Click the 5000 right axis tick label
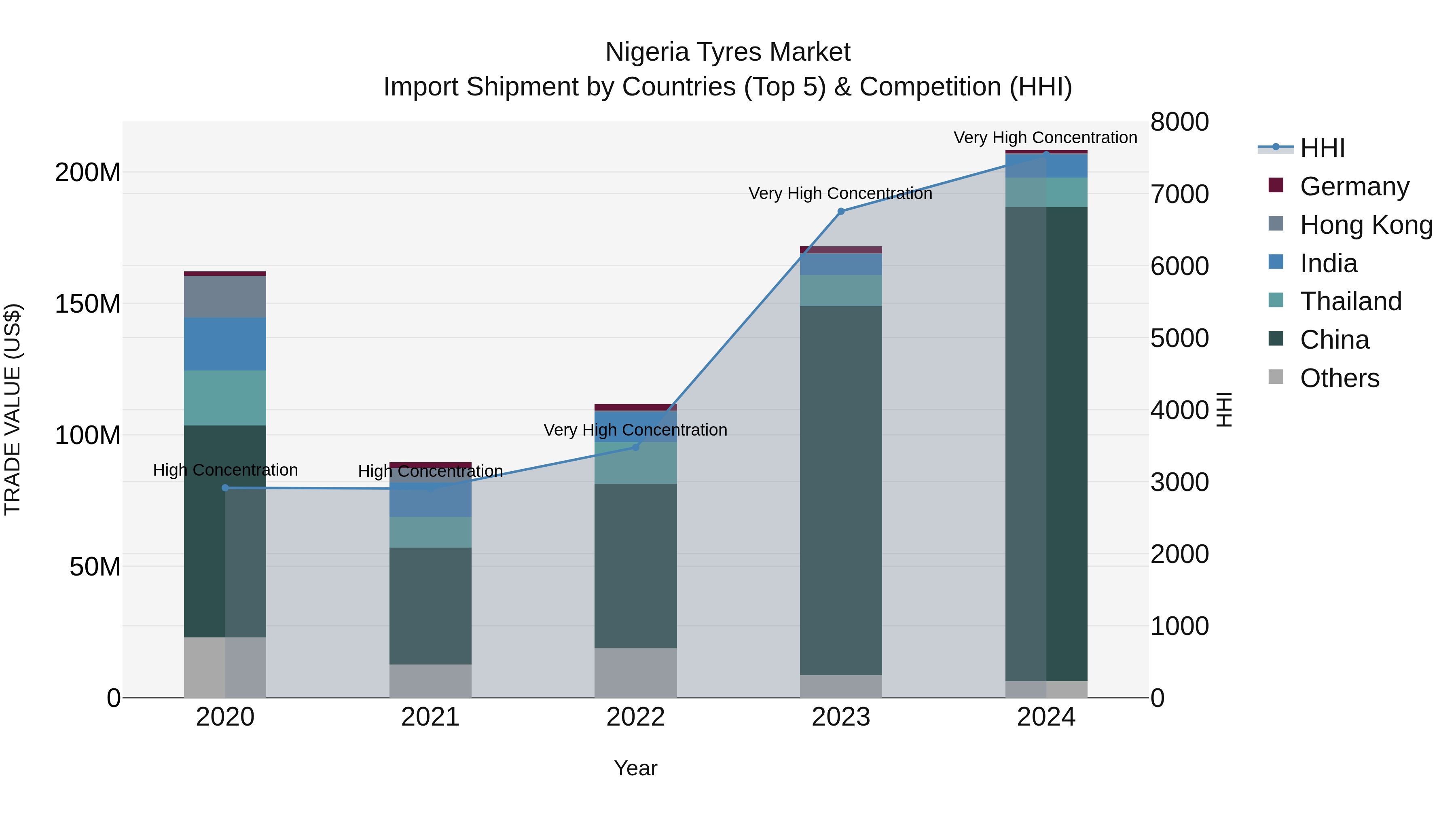This screenshot has height=819, width=1456. (x=1180, y=338)
